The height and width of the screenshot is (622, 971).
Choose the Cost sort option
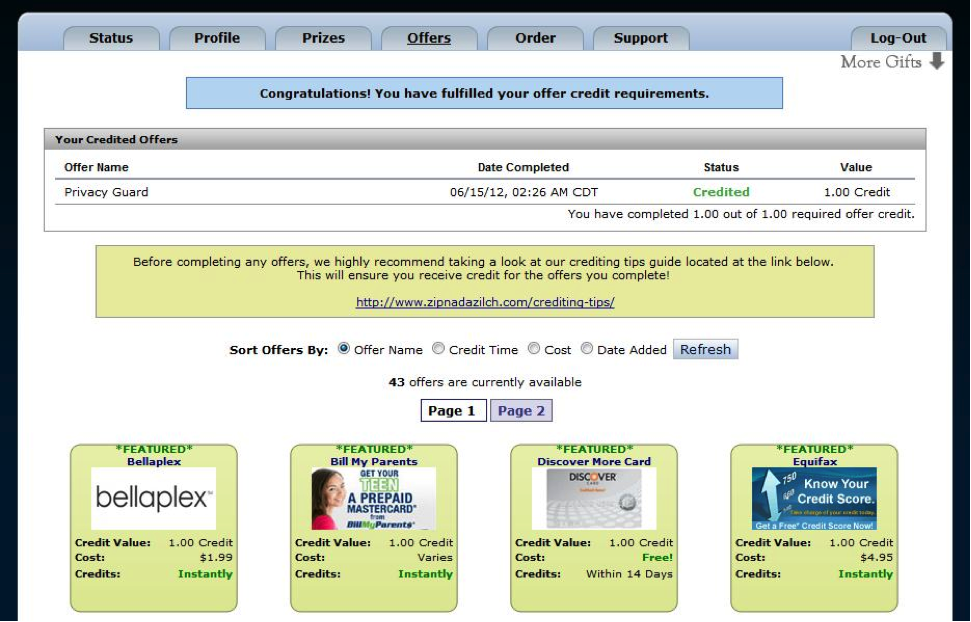534,349
